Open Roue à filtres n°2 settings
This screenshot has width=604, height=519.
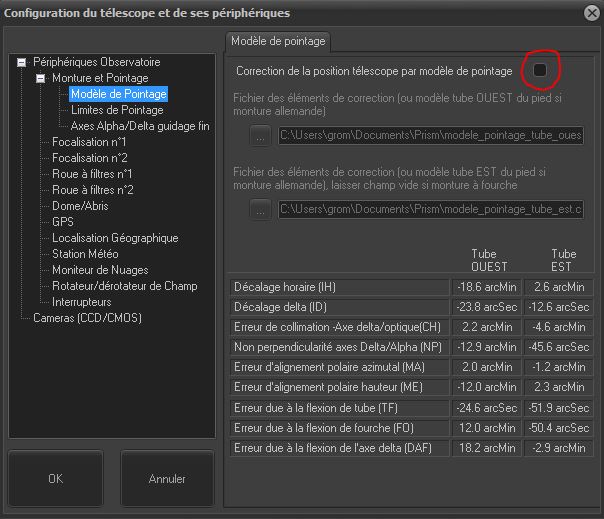point(93,190)
